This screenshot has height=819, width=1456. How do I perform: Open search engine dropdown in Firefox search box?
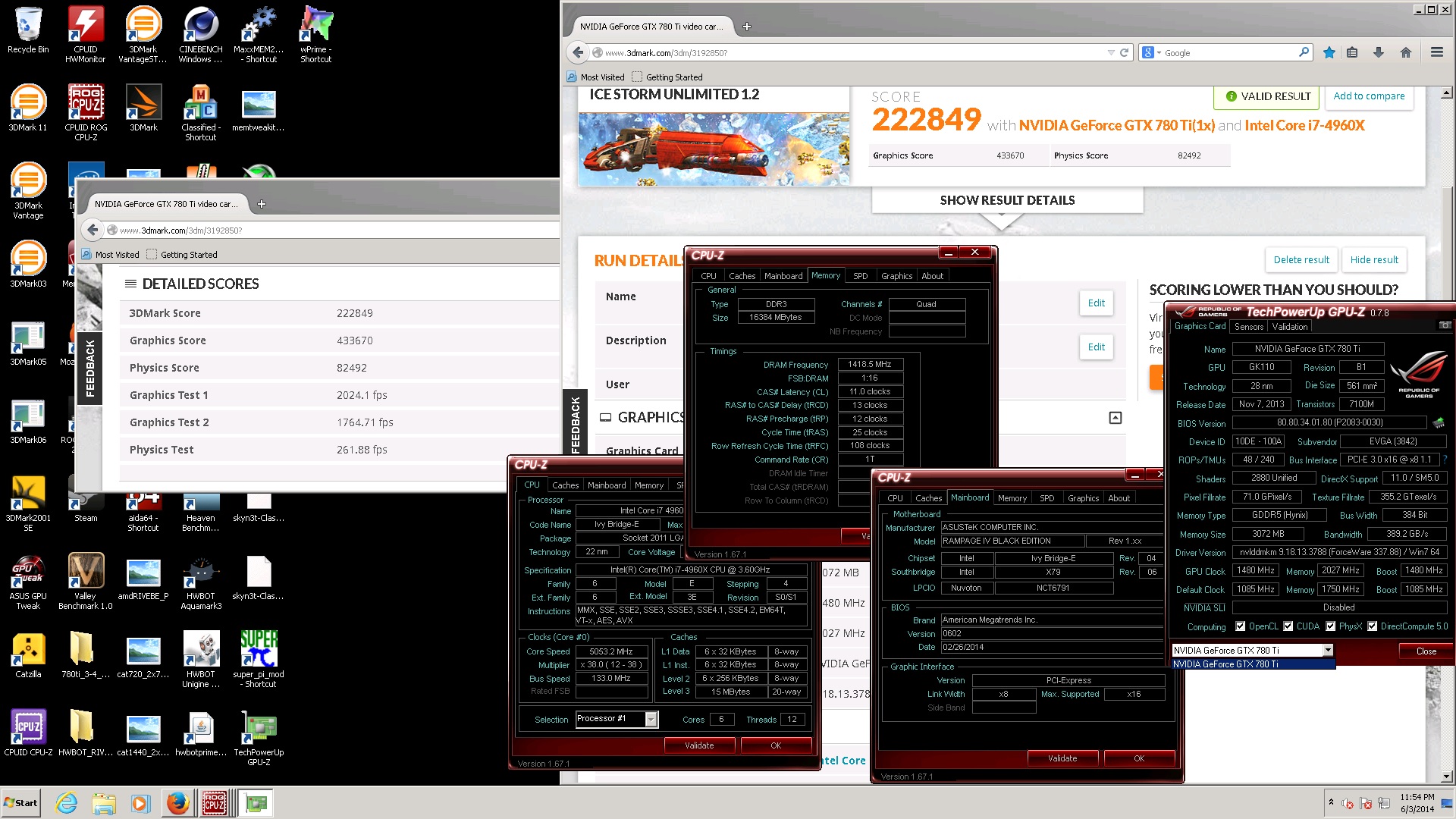tap(1152, 52)
